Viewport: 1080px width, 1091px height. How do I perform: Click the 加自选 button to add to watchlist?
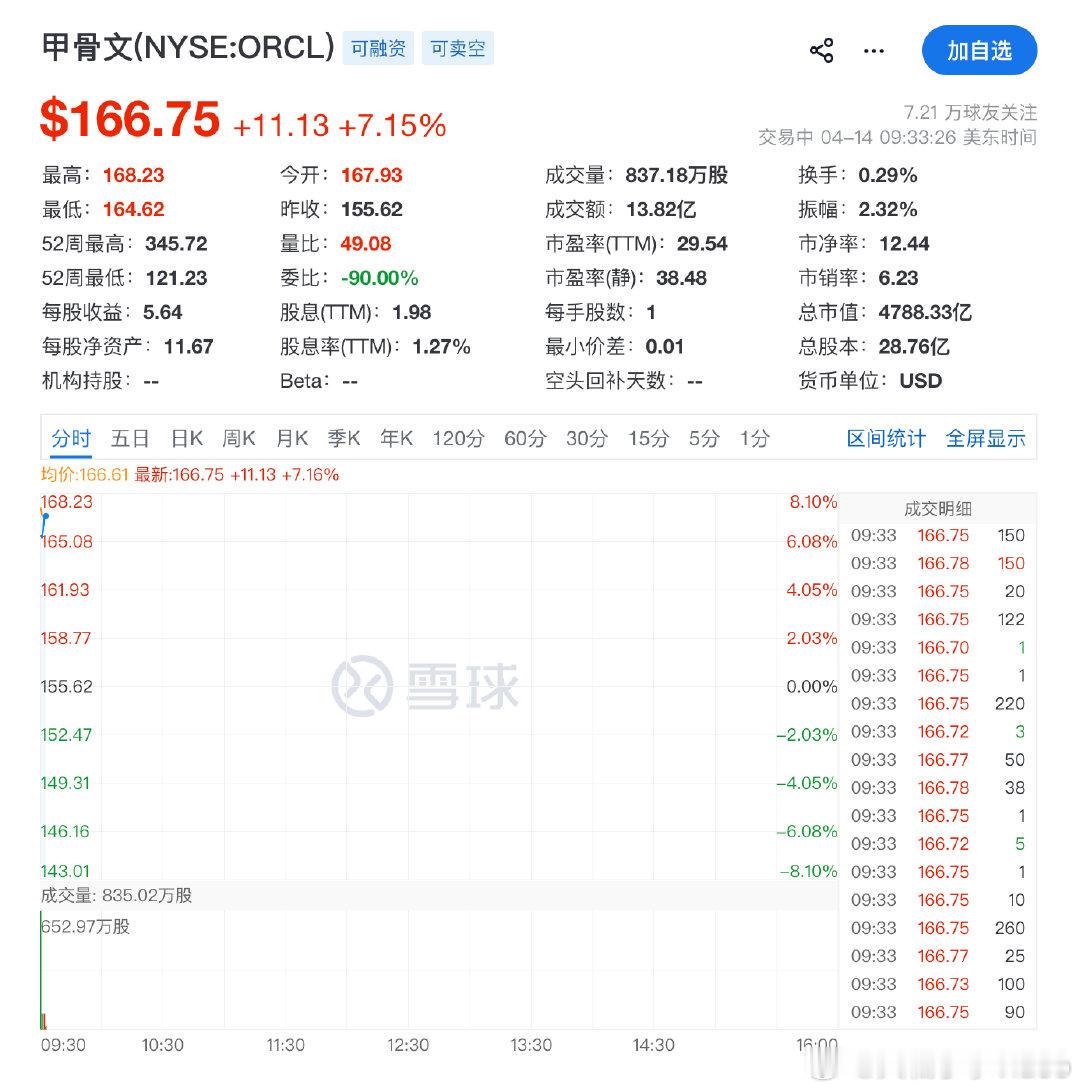pos(979,49)
